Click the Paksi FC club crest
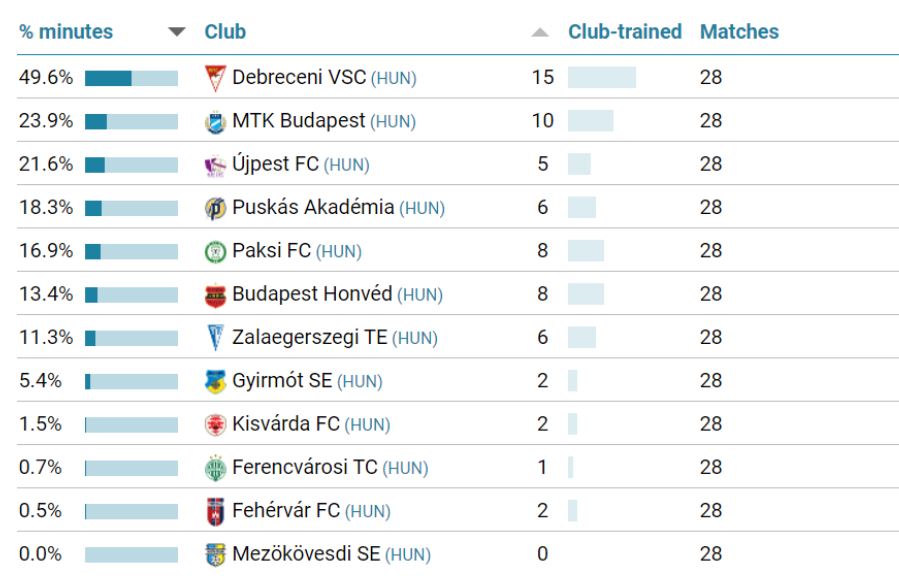 tap(215, 252)
